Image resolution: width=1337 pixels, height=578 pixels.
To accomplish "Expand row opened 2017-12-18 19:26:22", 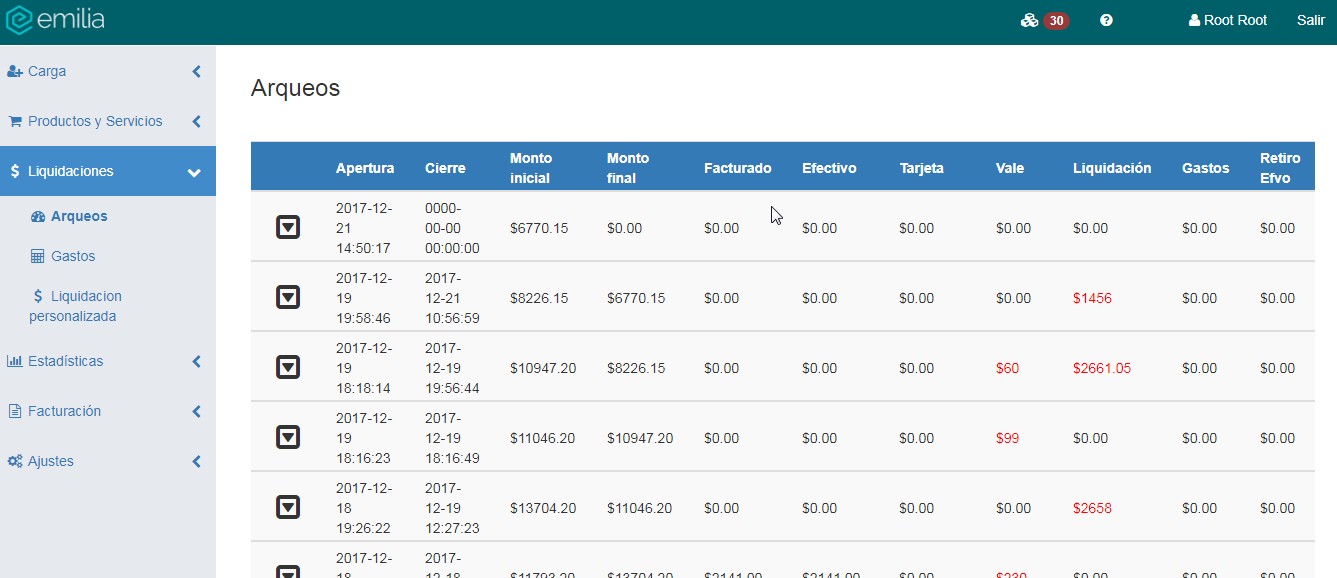I will pos(288,508).
